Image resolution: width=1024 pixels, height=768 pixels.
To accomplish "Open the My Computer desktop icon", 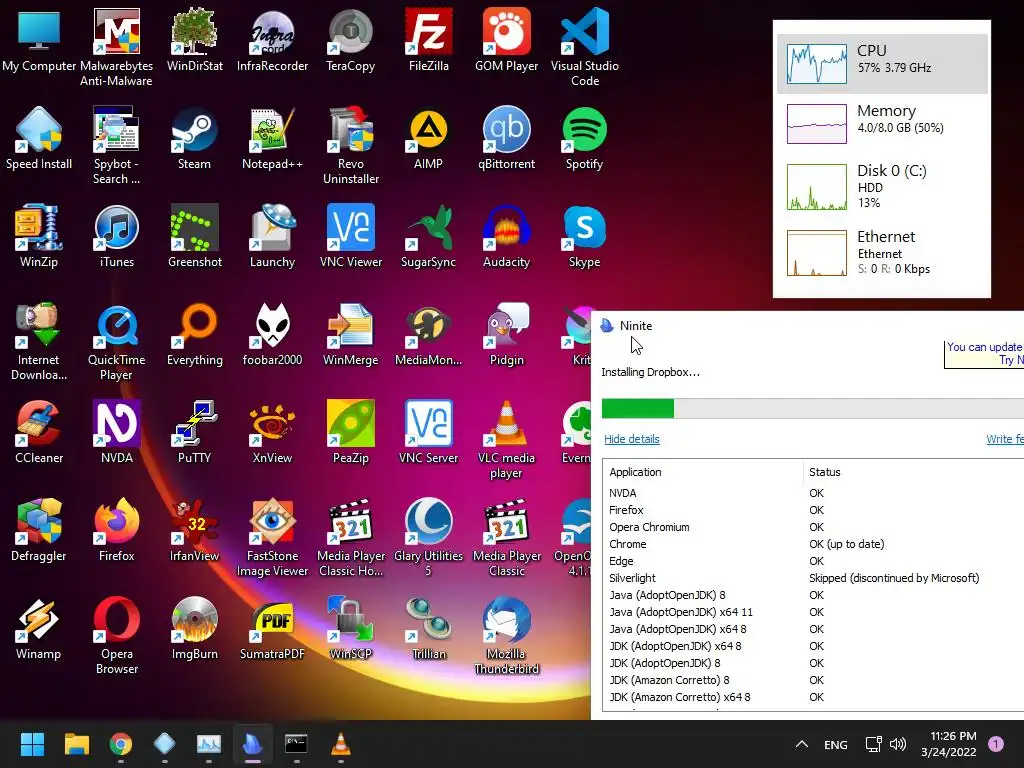I will point(39,39).
